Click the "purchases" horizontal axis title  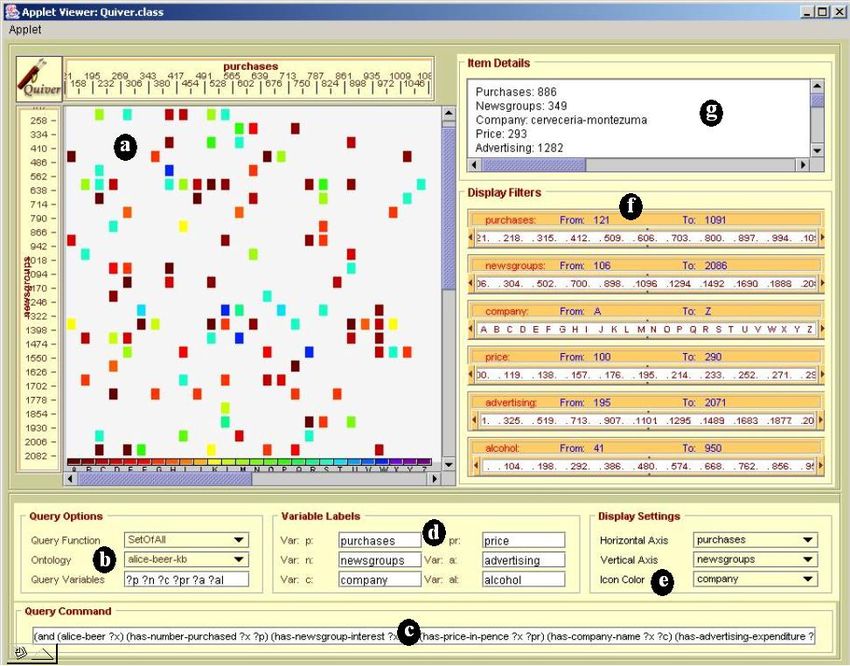point(250,66)
